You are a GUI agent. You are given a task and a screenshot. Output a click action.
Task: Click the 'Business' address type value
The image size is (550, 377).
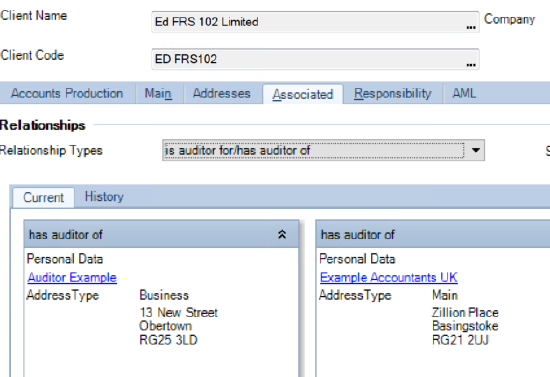tap(164, 295)
